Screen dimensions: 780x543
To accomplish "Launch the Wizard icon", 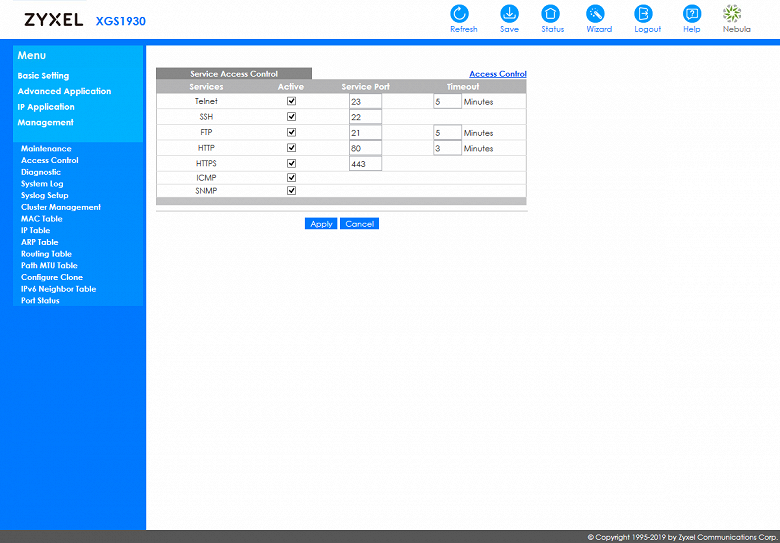I will pyautogui.click(x=595, y=13).
